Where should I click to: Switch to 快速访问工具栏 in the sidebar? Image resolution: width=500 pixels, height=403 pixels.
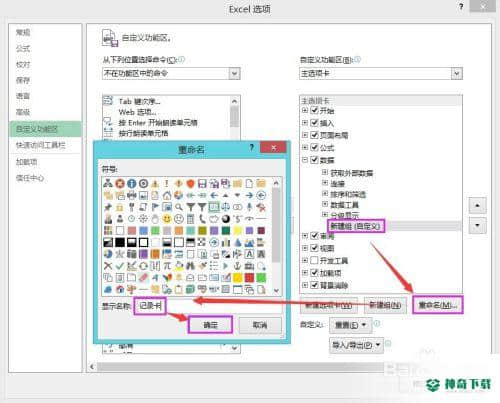pyautogui.click(x=40, y=145)
